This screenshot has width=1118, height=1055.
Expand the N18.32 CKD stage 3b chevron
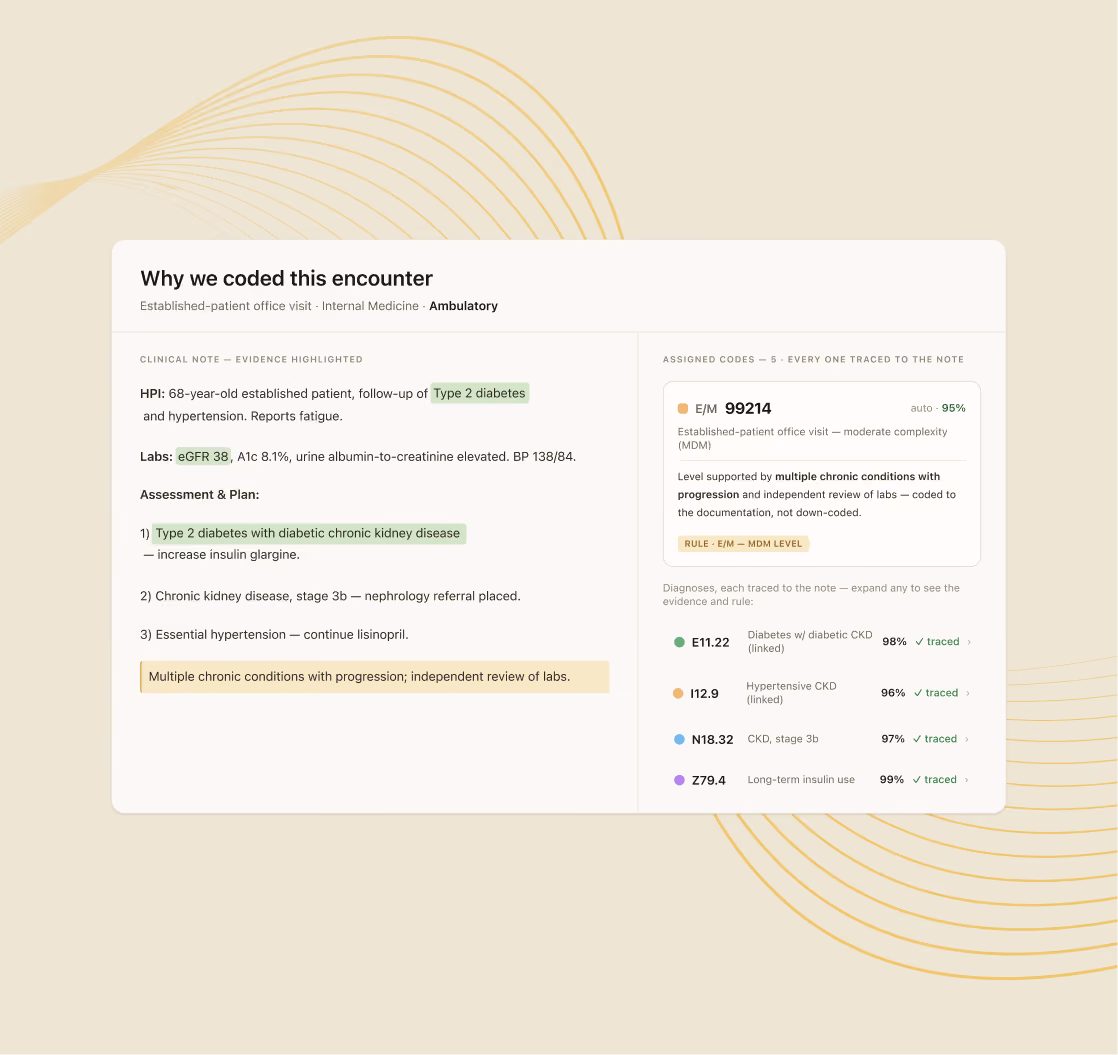[967, 739]
